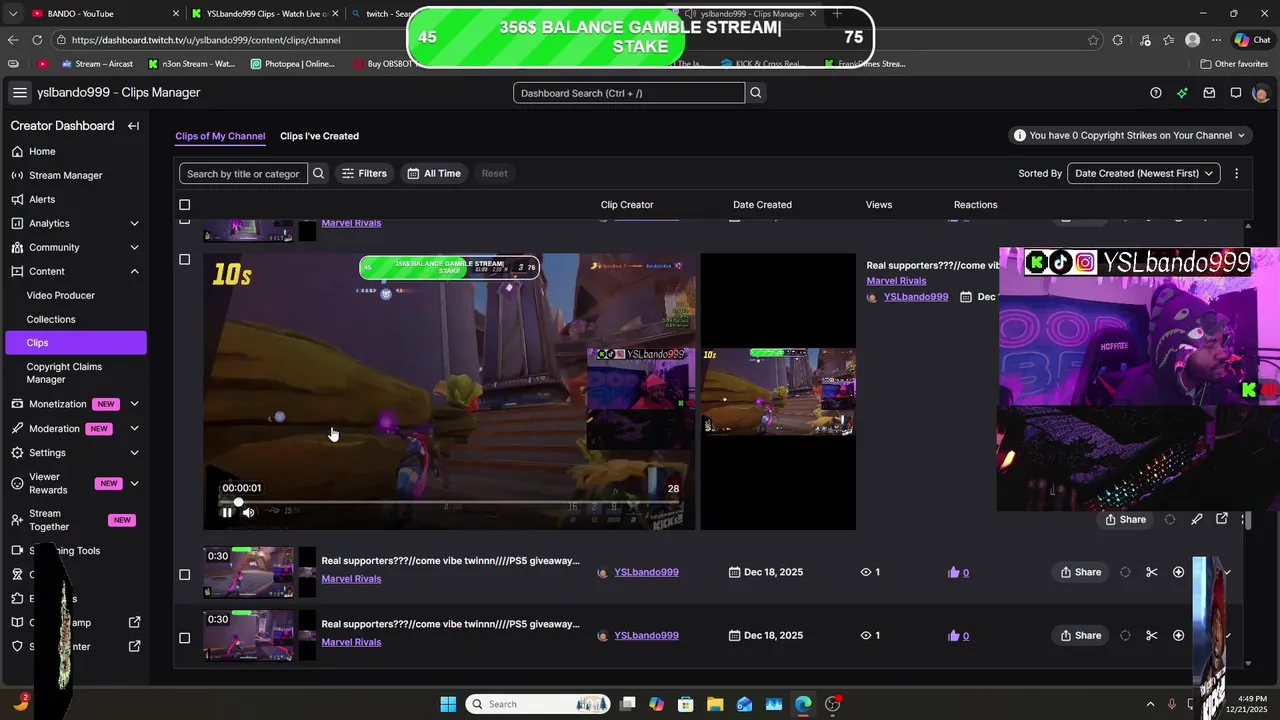
Task: Click the scissors icon on the 0:30 row below the player
Action: tap(1152, 572)
